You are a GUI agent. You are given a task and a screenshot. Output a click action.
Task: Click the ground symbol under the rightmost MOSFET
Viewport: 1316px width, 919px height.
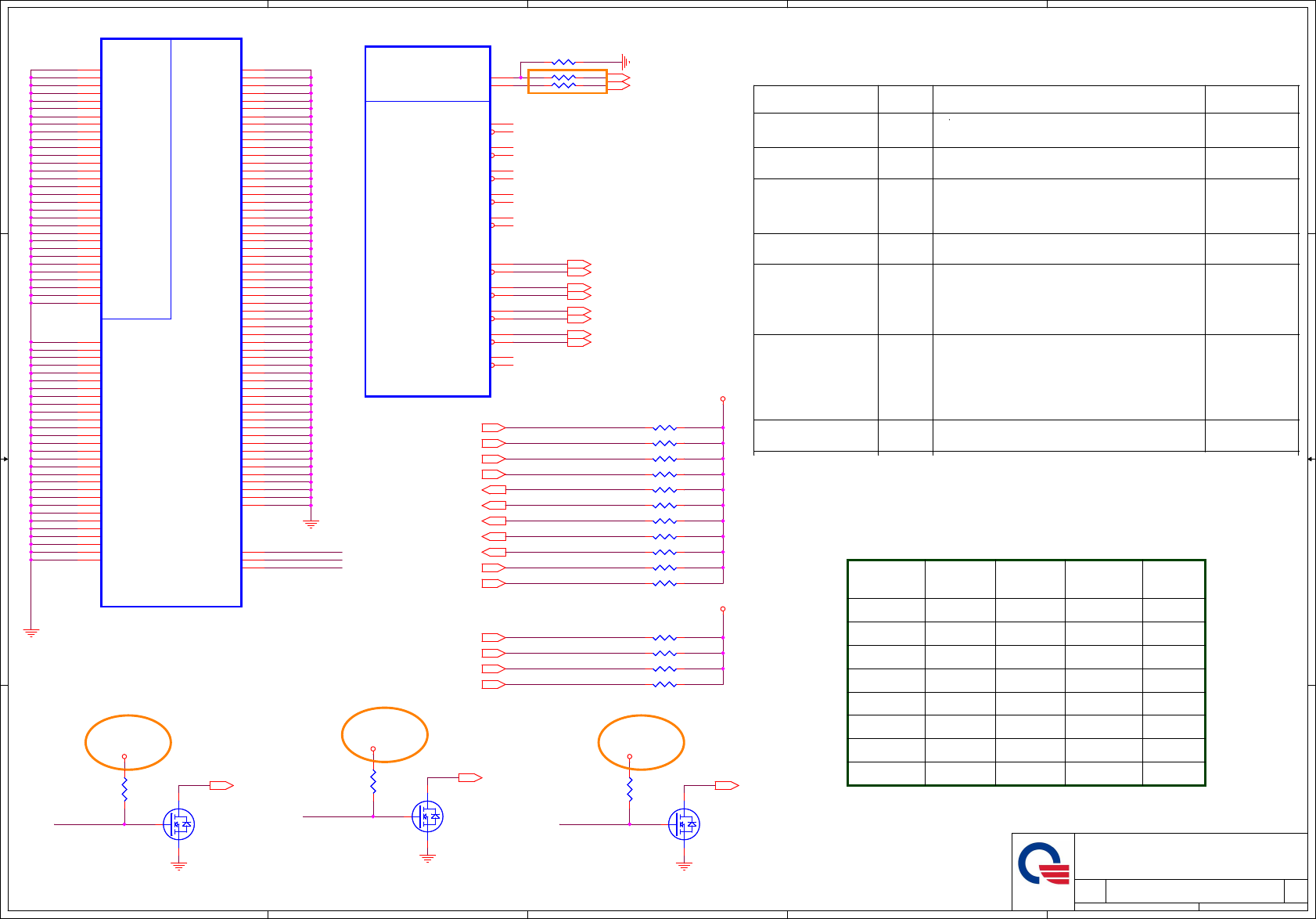[x=684, y=867]
